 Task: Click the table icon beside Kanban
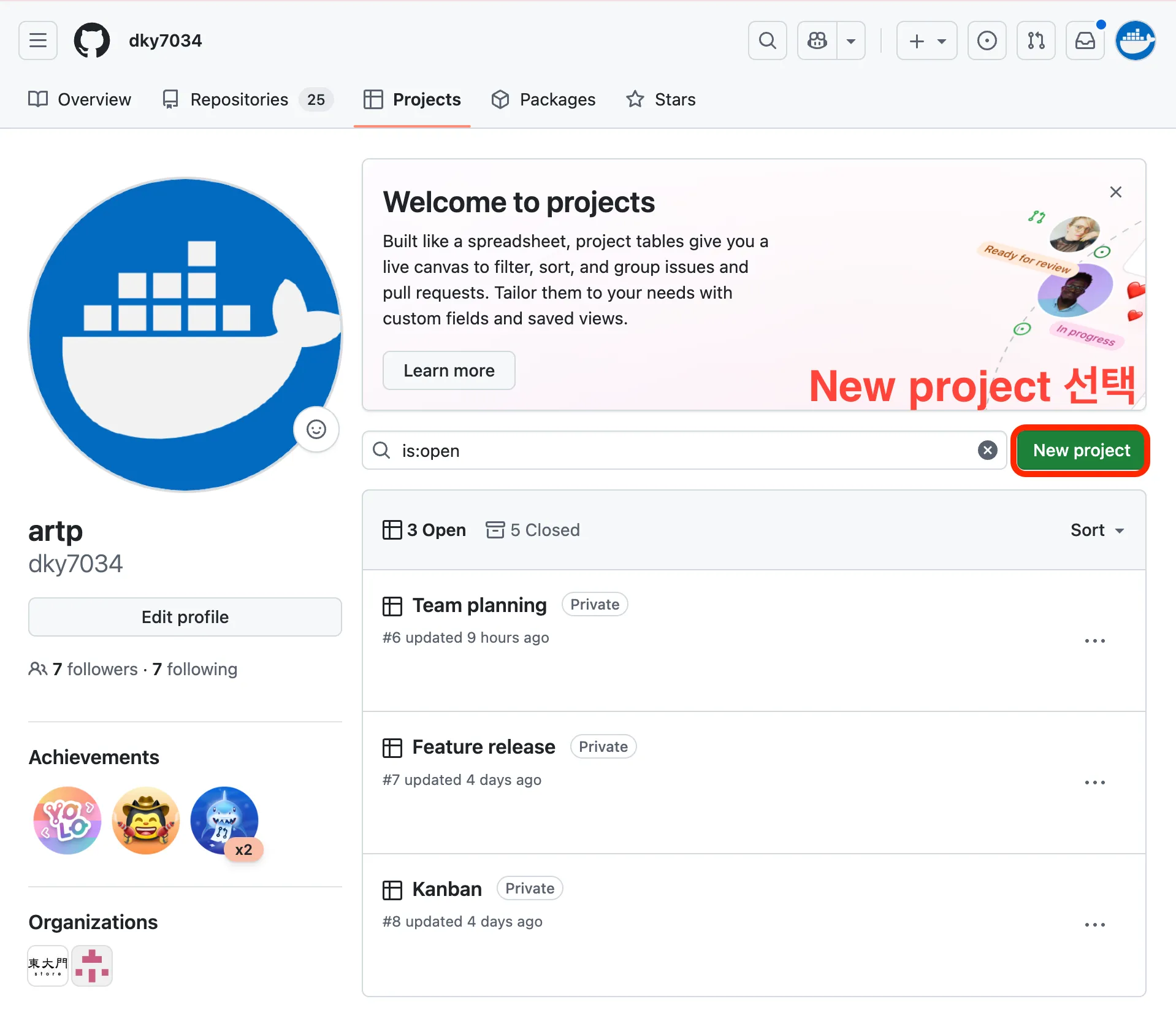click(x=392, y=890)
